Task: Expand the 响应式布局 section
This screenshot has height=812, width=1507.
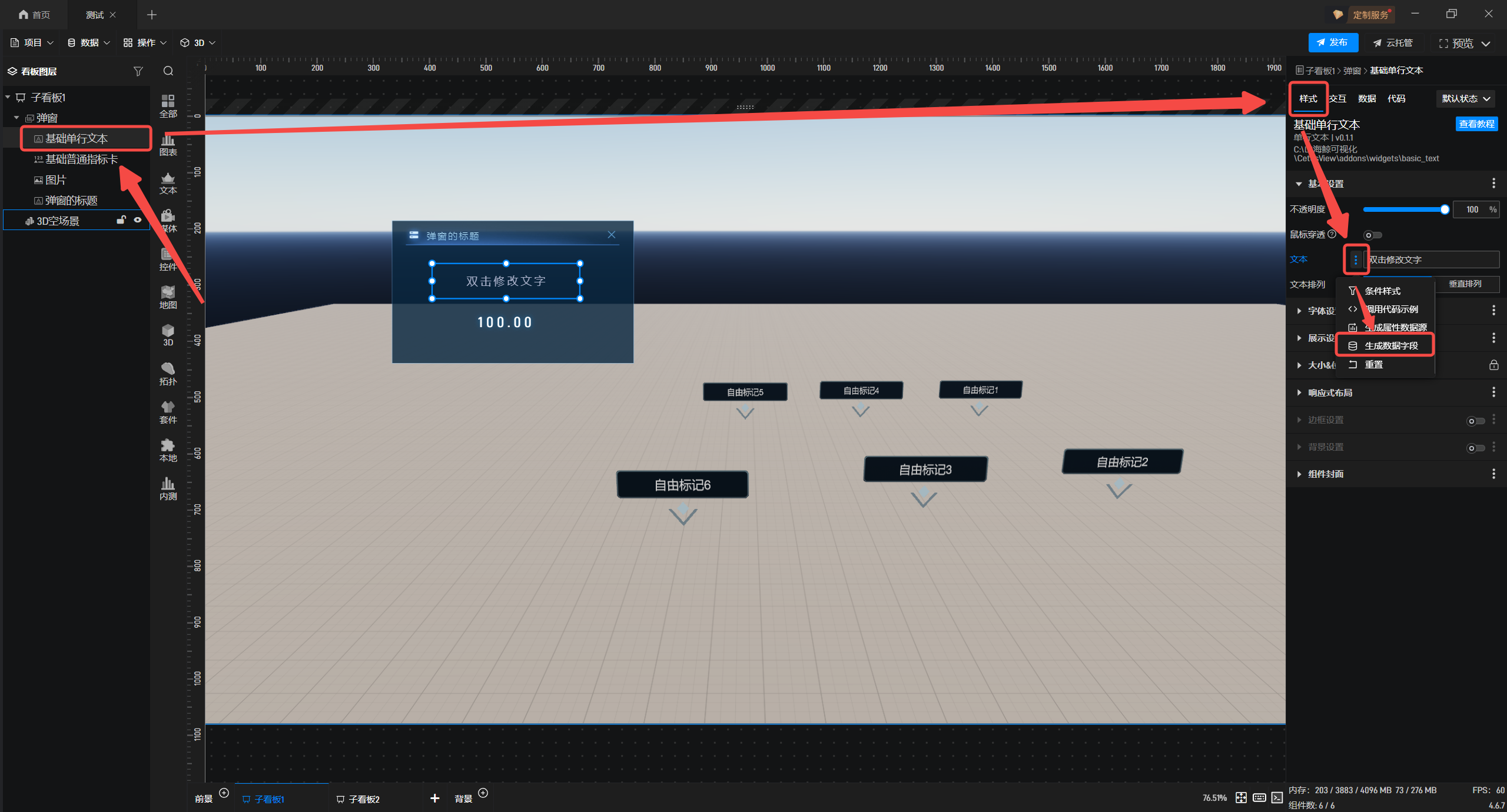Action: 1330,392
